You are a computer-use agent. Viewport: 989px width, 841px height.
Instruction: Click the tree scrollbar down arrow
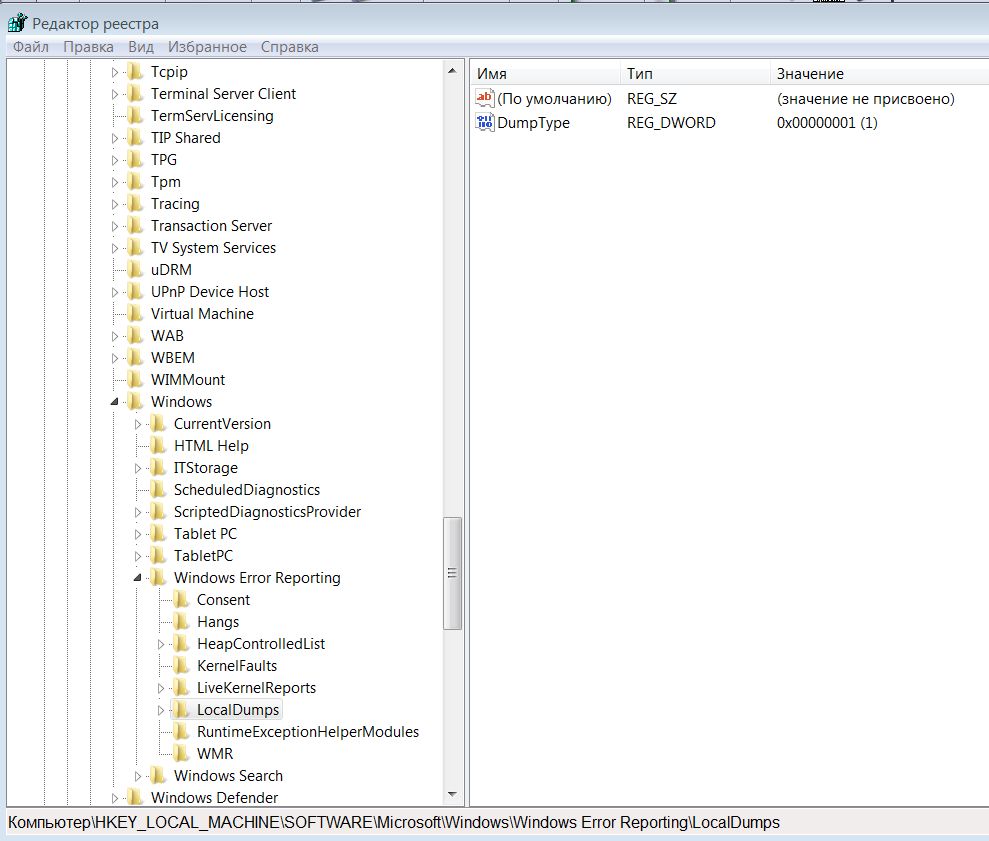452,794
